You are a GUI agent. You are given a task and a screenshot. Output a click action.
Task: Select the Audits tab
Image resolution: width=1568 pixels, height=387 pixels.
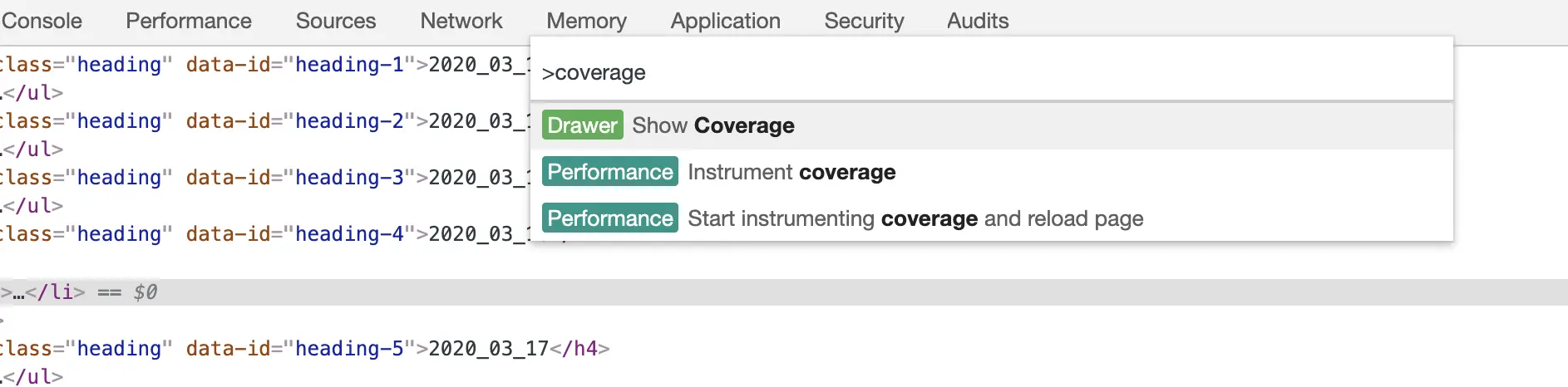point(978,21)
